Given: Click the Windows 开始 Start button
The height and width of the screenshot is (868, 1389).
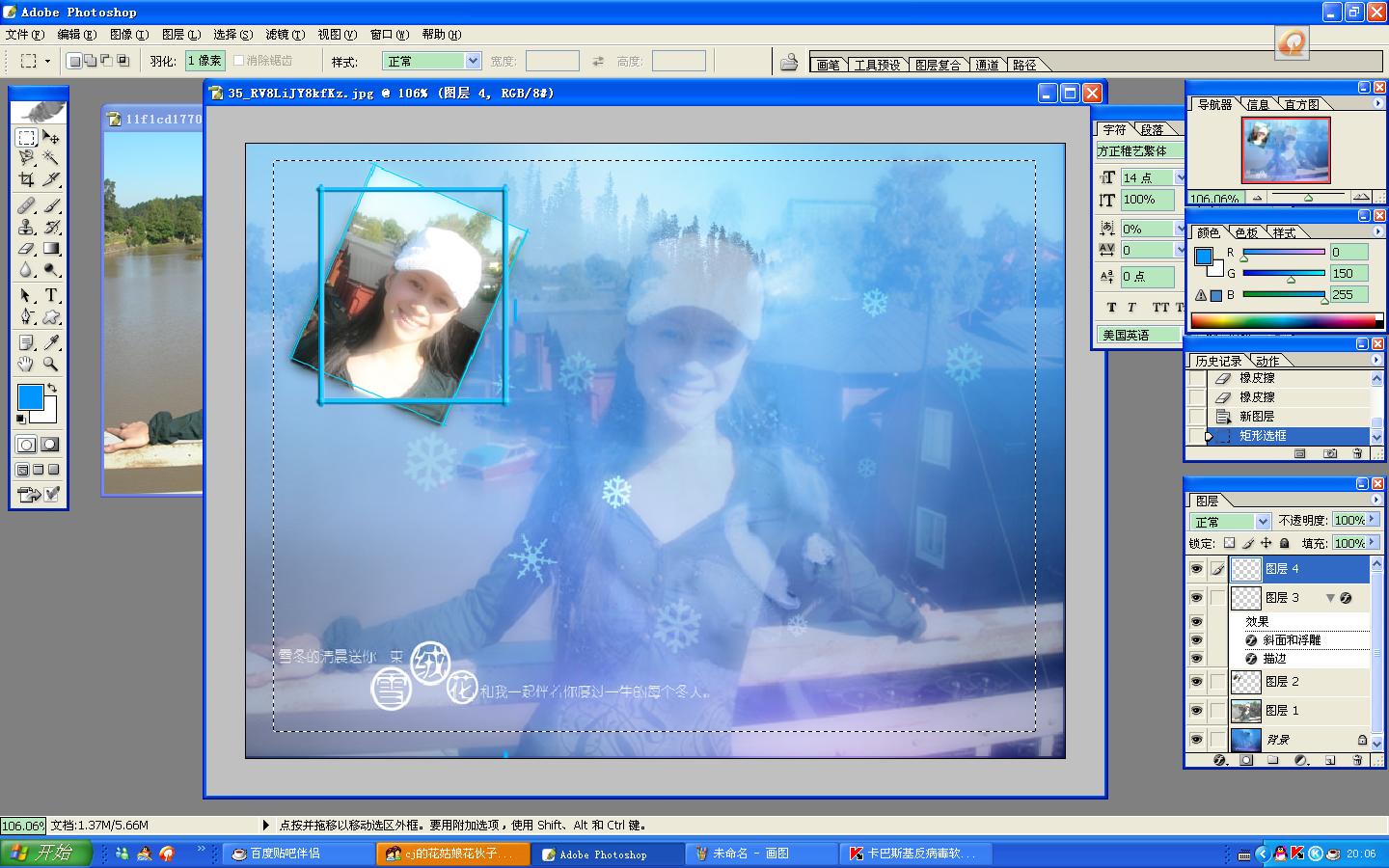Looking at the screenshot, I should click(45, 853).
